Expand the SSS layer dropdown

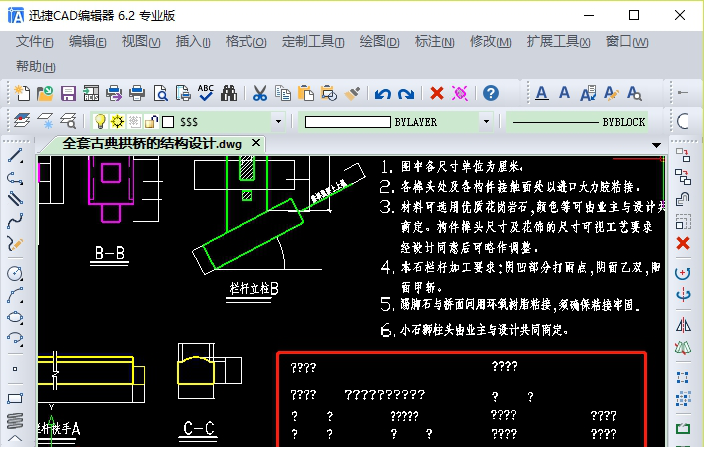278,122
